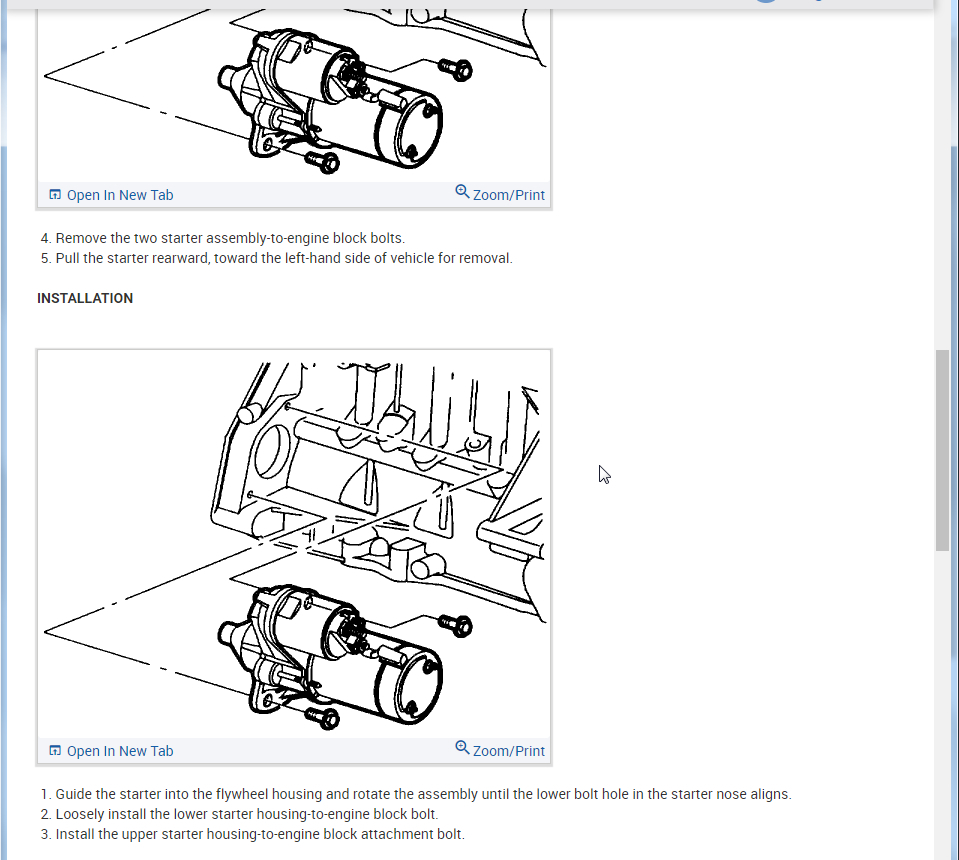The width and height of the screenshot is (959, 860).
Task: Click the inner page scrollbar thumb
Action: [x=942, y=450]
